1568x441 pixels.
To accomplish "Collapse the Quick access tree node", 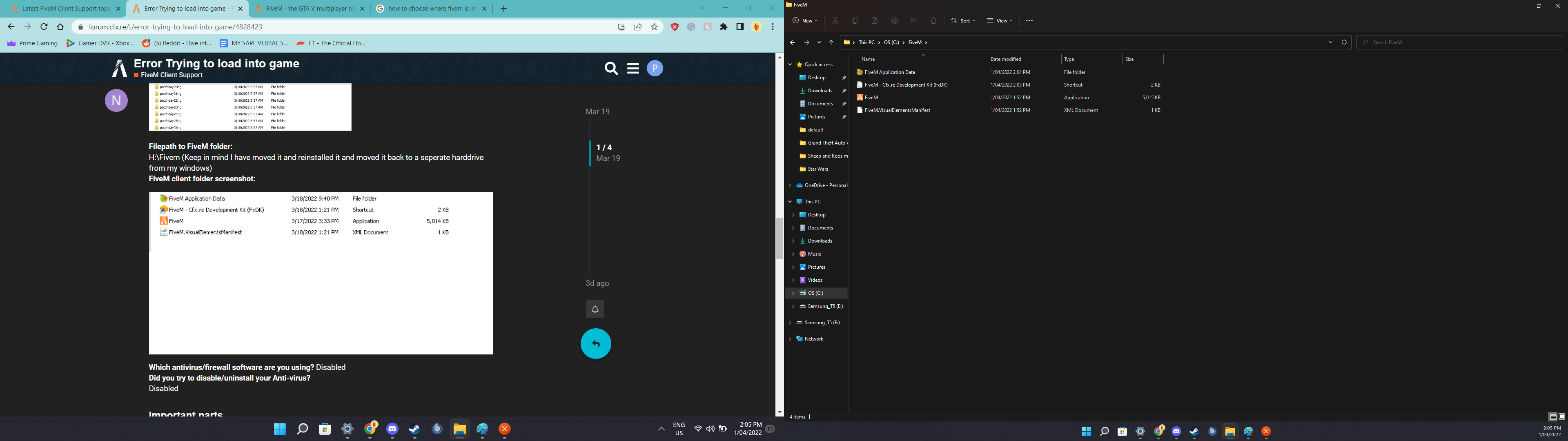I will tap(790, 65).
